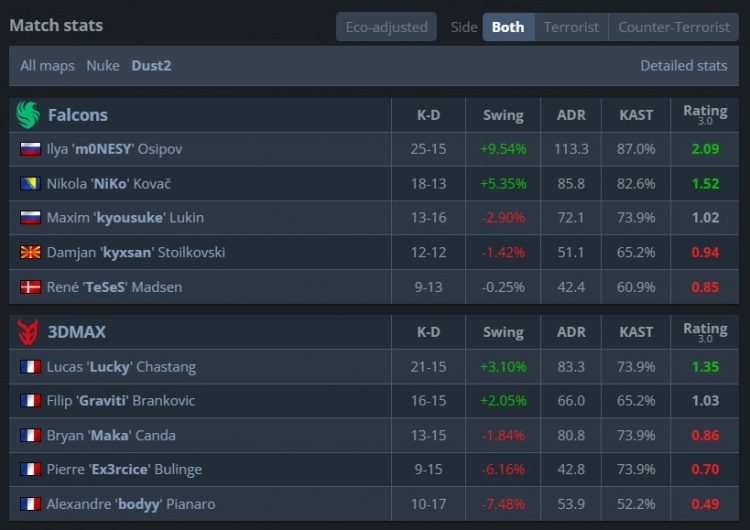Switch side filter to Terrorist
Image resolution: width=750 pixels, height=530 pixels.
click(x=571, y=27)
